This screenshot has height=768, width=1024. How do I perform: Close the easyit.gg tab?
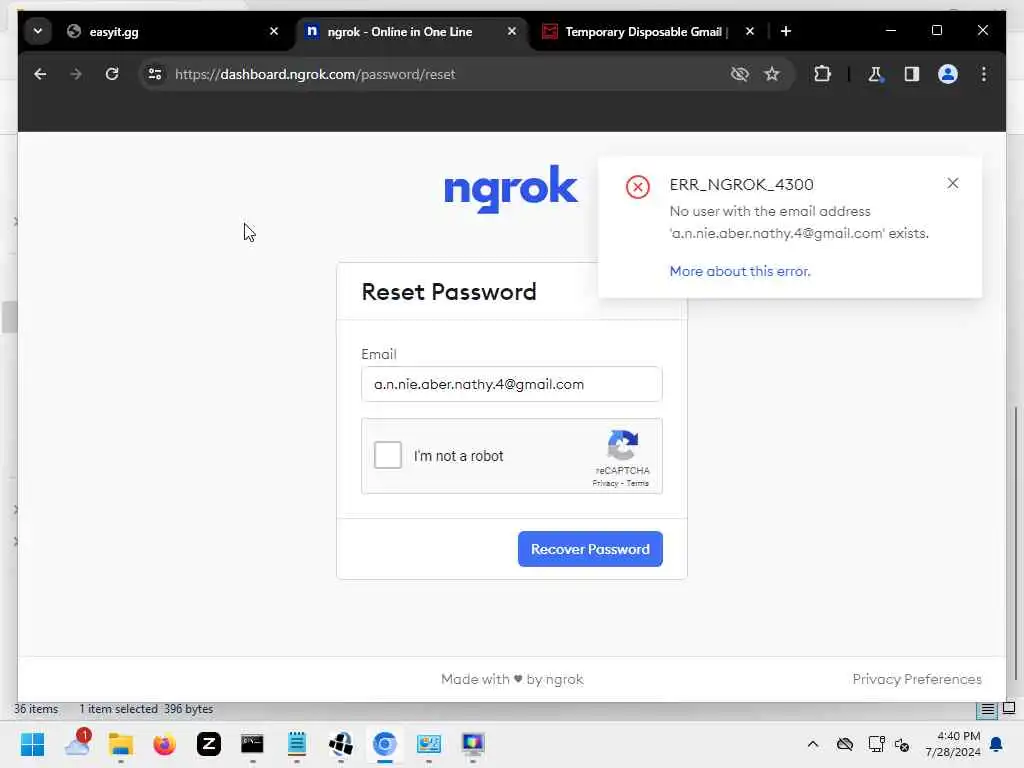[x=274, y=31]
